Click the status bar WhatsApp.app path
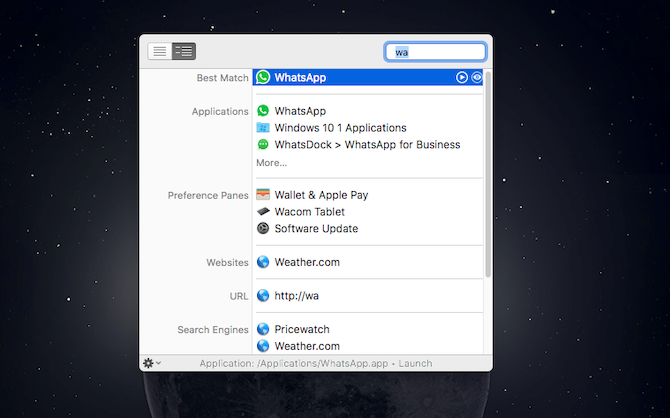Screen dimensions: 670x418 pyautogui.click(x=323, y=364)
